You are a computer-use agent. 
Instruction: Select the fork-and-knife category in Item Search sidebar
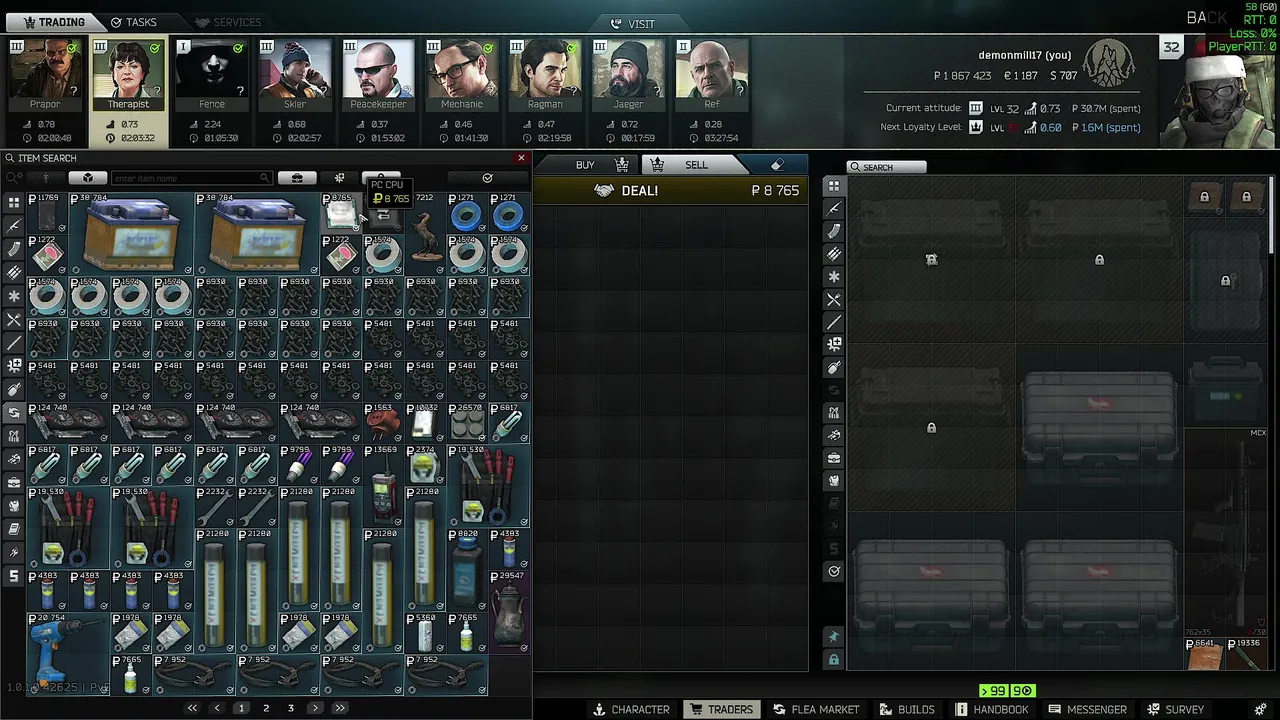pyautogui.click(x=14, y=319)
